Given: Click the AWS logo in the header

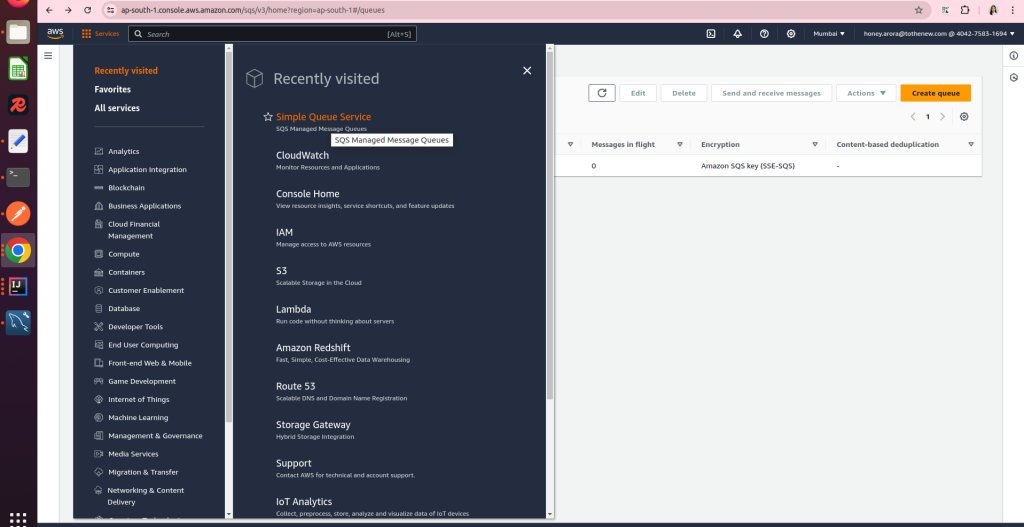Looking at the screenshot, I should (55, 33).
